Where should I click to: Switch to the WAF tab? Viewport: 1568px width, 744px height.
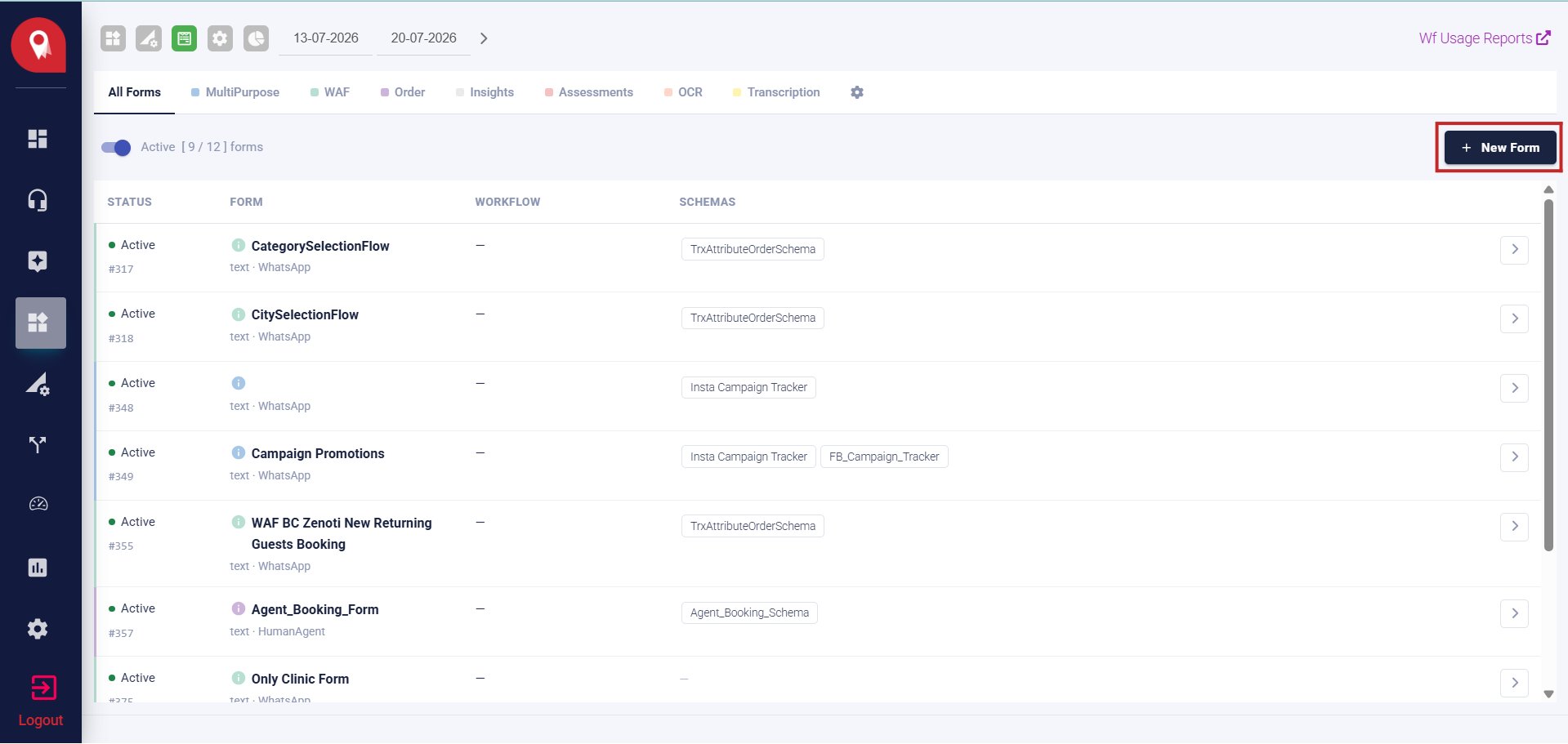330,92
